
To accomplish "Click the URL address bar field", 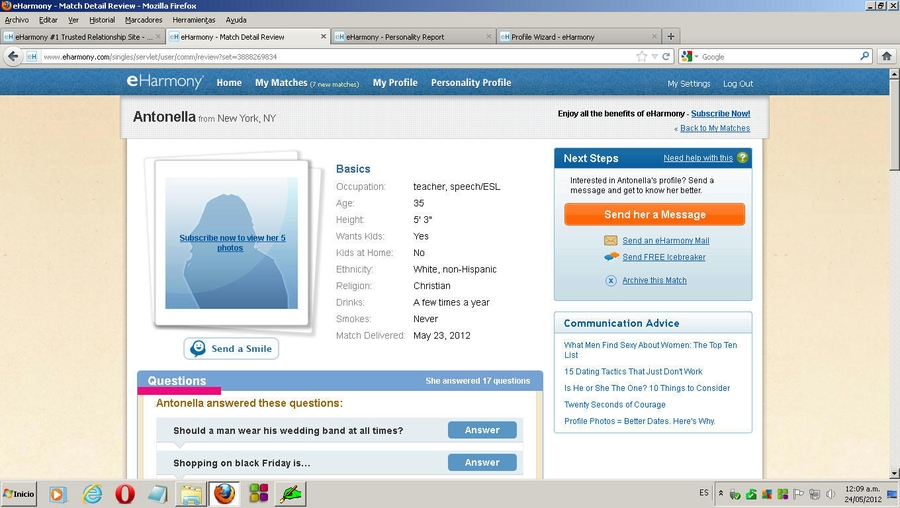I will [x=339, y=56].
